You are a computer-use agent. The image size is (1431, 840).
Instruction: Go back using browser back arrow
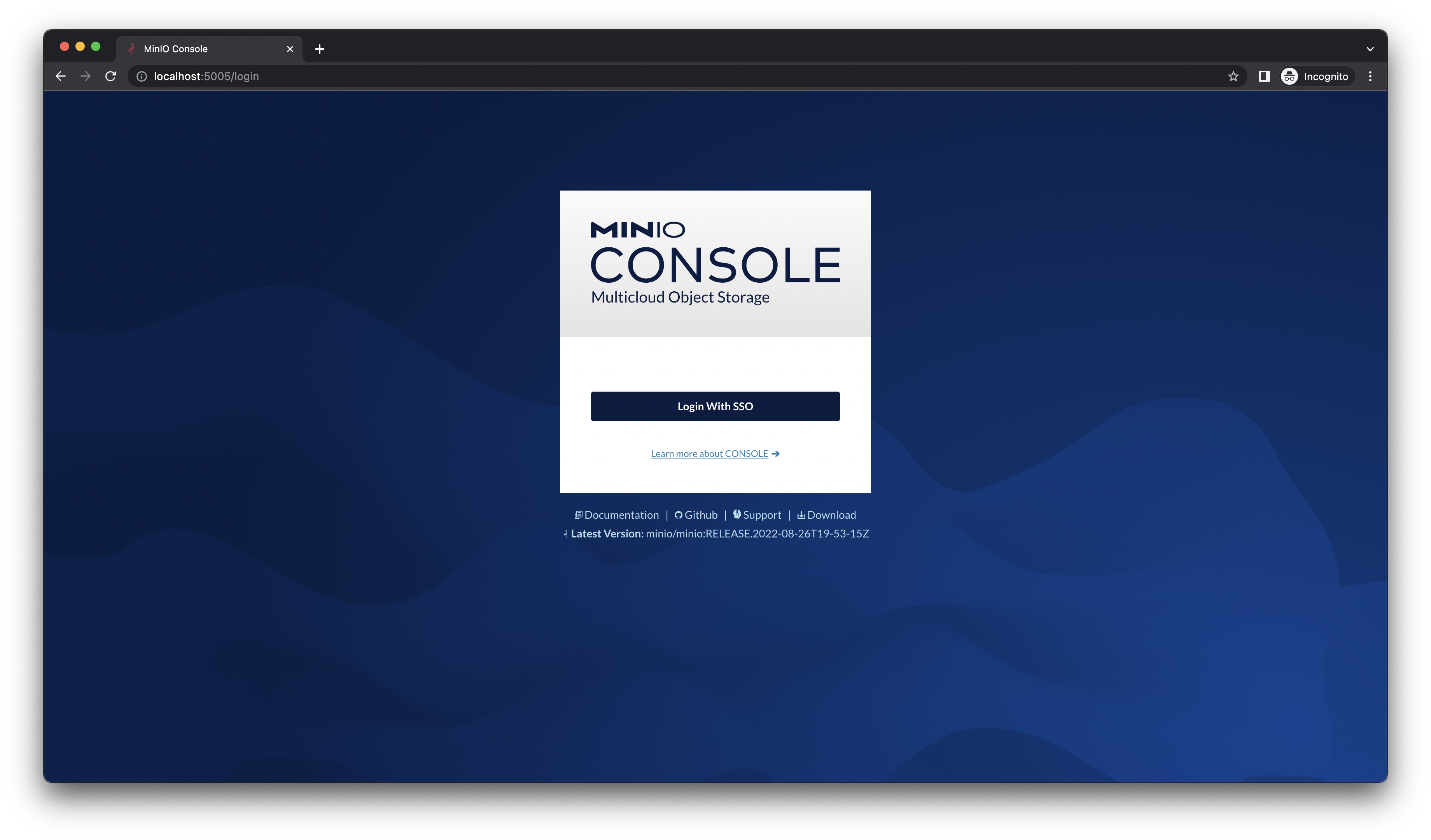pos(61,76)
